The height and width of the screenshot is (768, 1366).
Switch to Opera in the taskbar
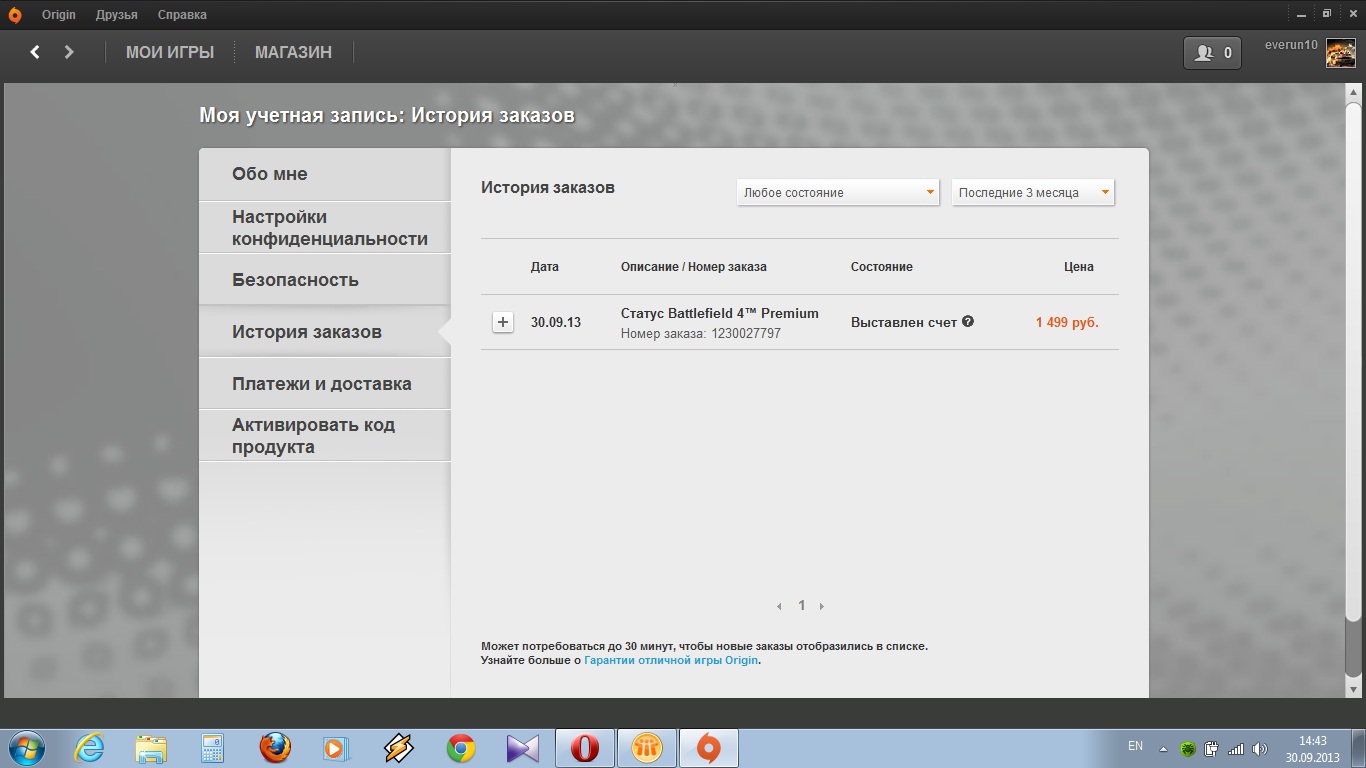tap(584, 748)
